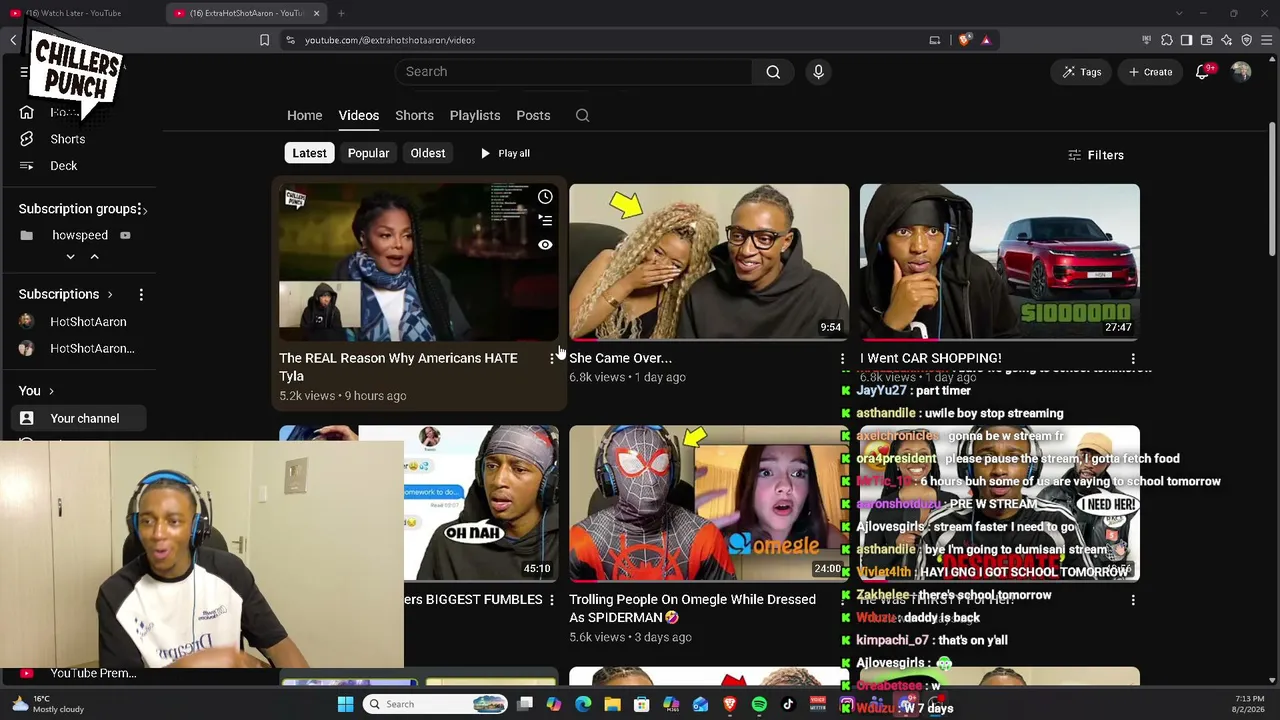This screenshot has height=720, width=1280.
Task: Add Tyla video to Watch Later
Action: click(x=545, y=197)
